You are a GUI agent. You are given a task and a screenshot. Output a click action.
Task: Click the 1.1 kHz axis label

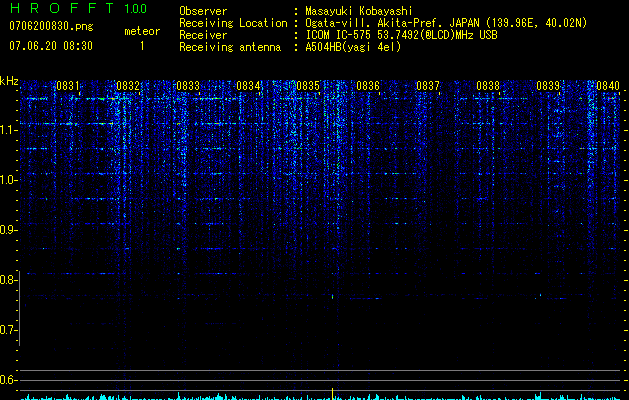8,130
